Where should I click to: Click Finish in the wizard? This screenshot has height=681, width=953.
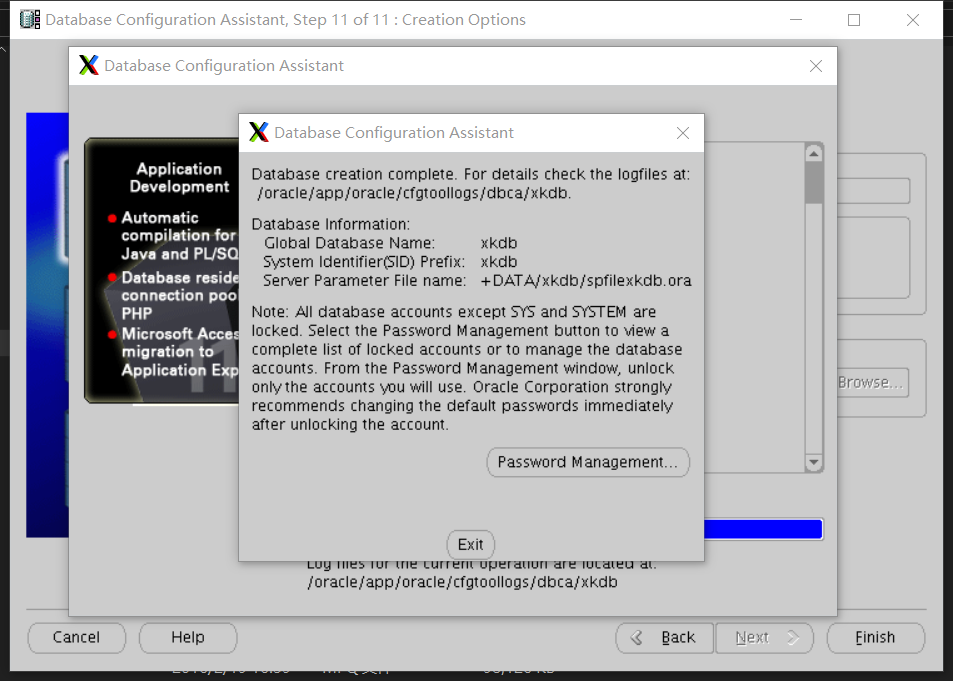point(876,637)
